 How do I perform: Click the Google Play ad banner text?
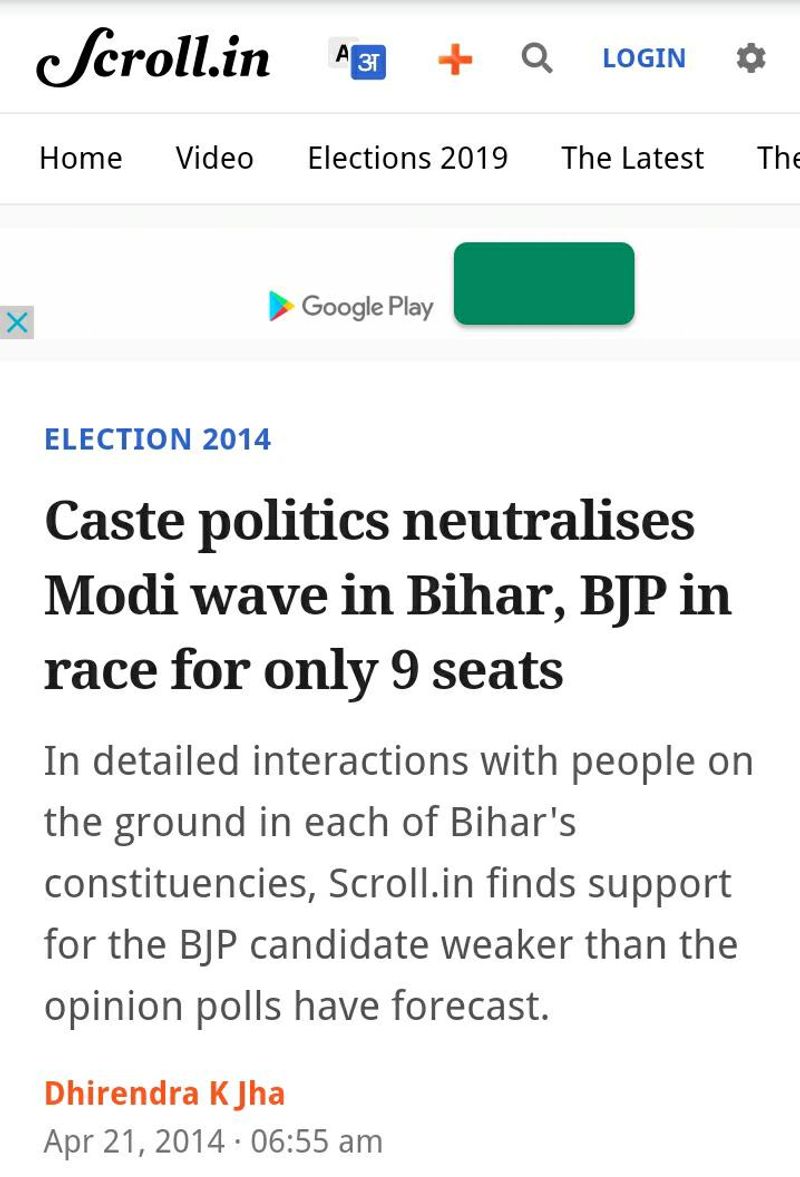367,306
